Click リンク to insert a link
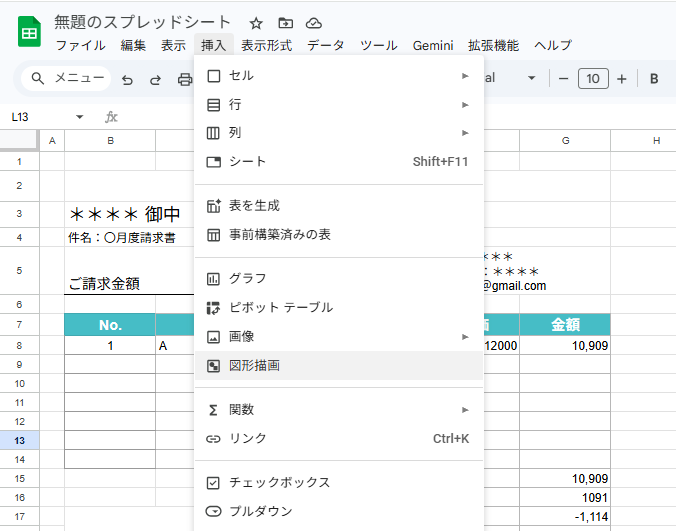 [x=247, y=438]
